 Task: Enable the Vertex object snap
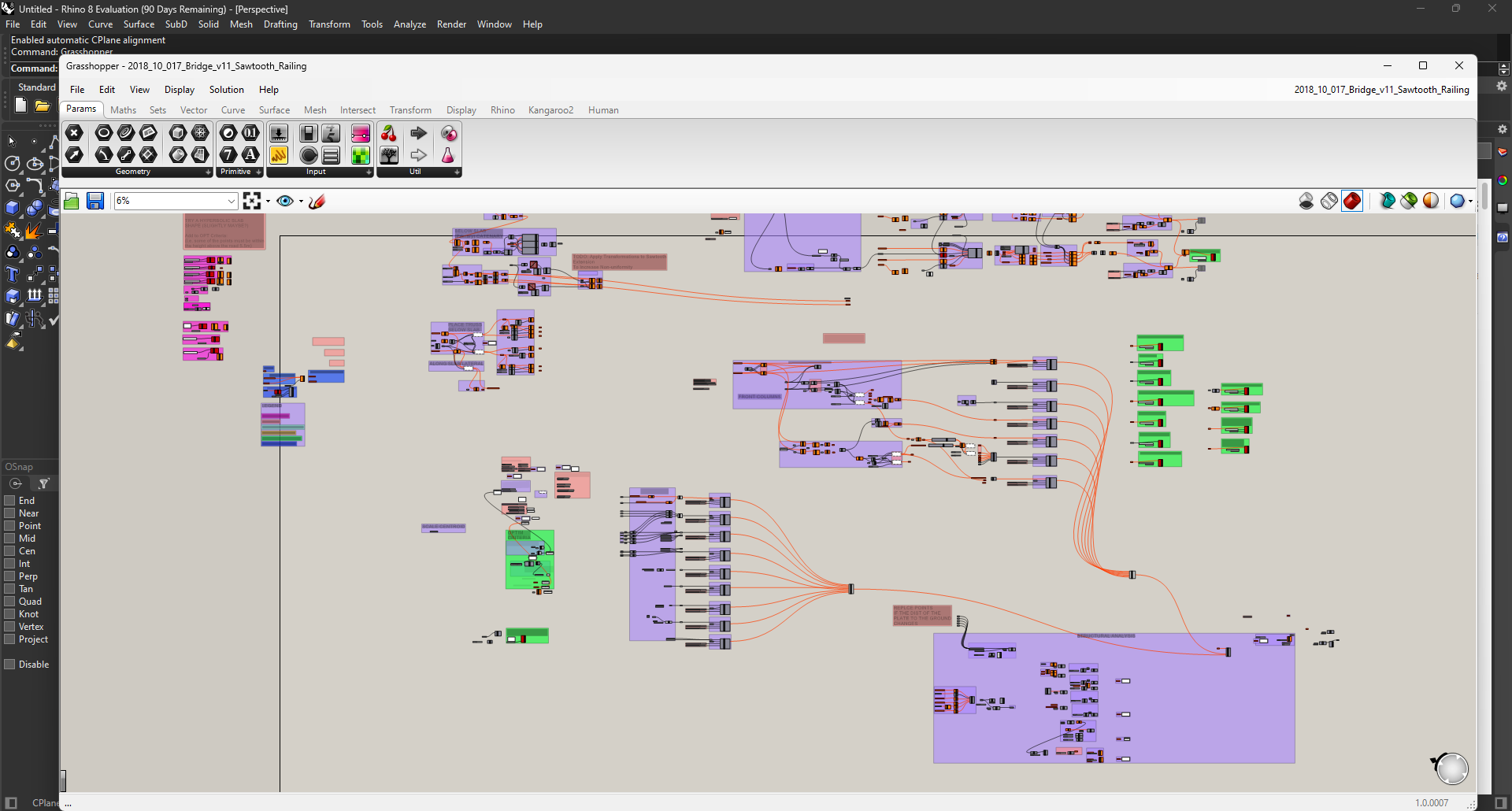pos(10,627)
